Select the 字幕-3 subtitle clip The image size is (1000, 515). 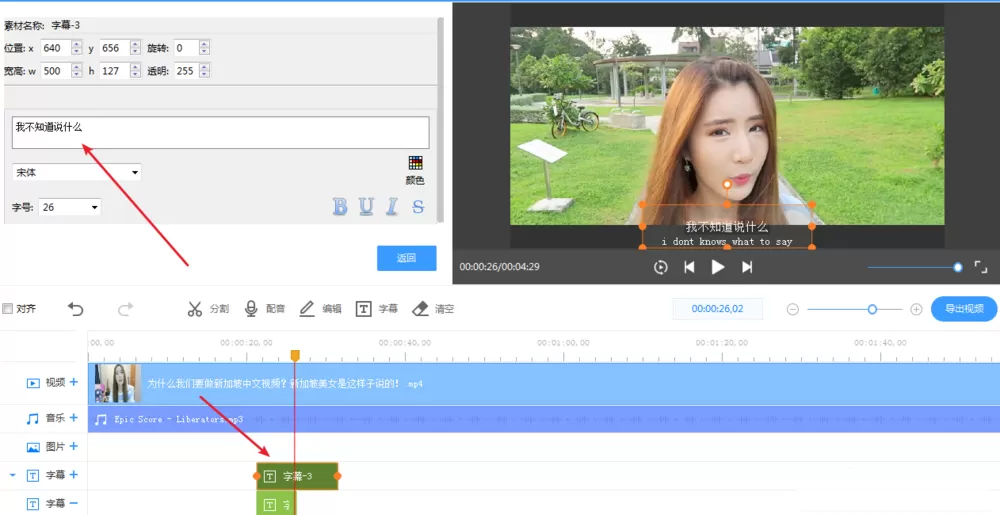pos(297,476)
